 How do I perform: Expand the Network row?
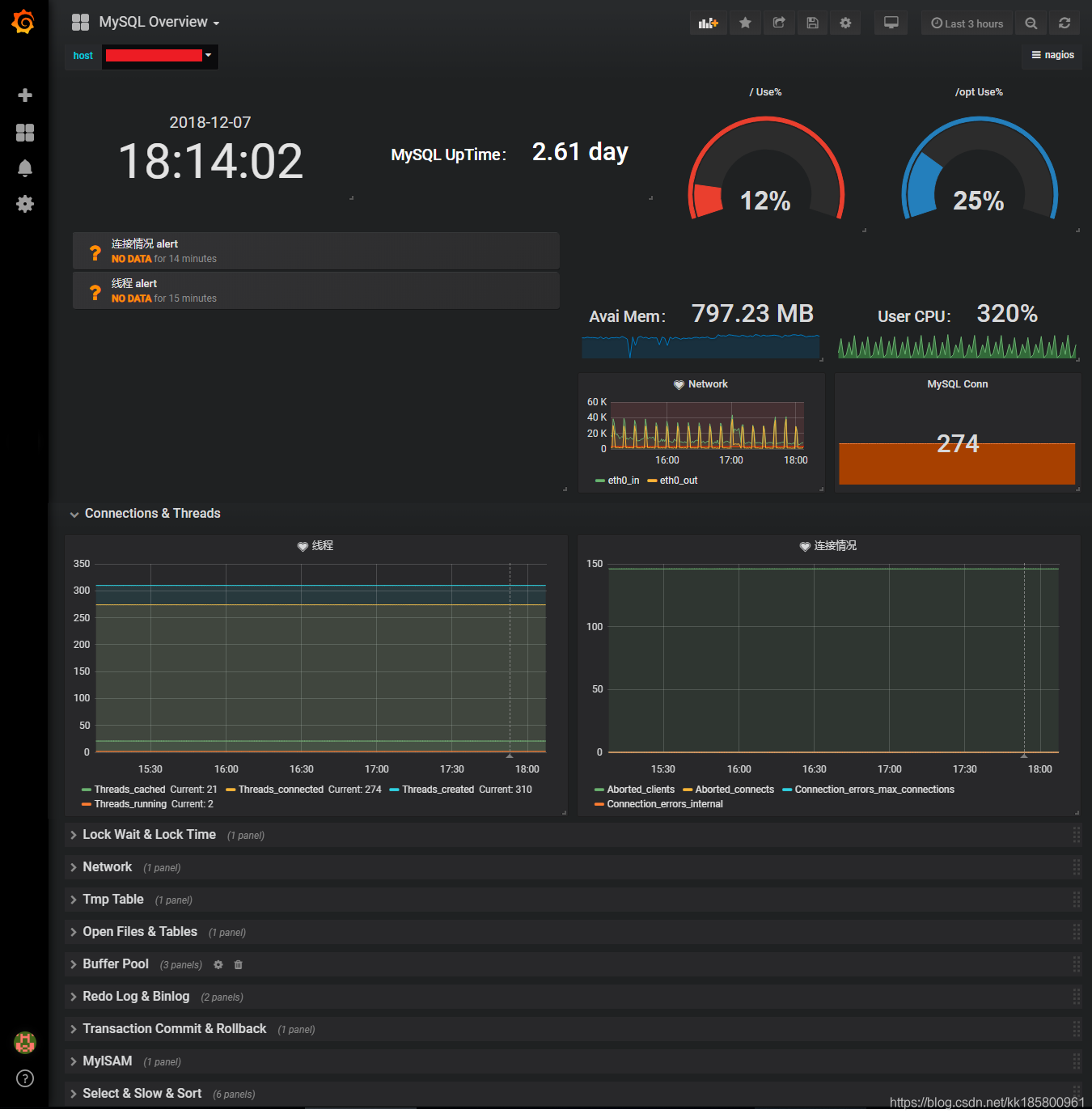pyautogui.click(x=101, y=867)
